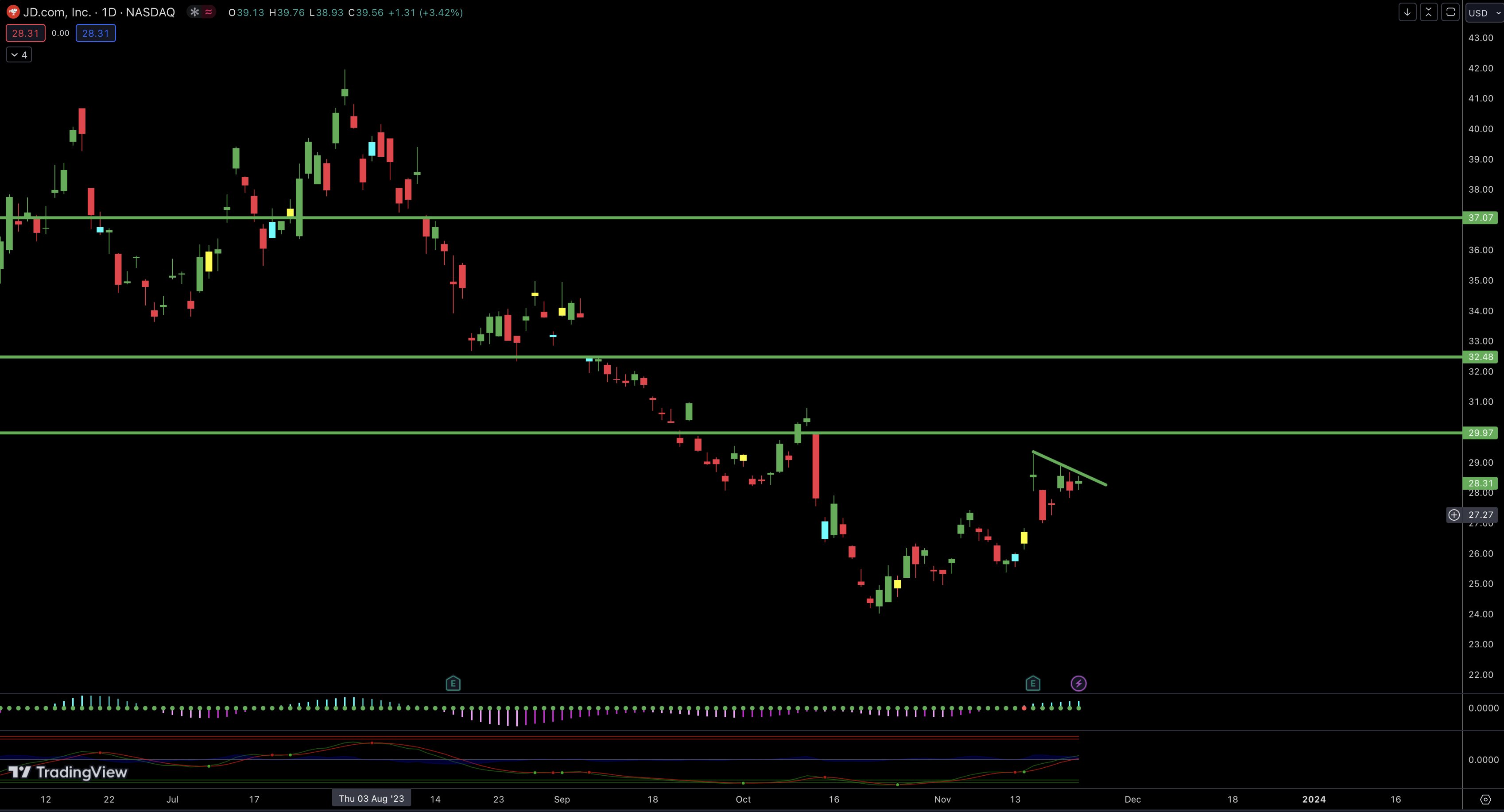Click the down-arrow button in top right
The width and height of the screenshot is (1504, 812).
(1407, 12)
